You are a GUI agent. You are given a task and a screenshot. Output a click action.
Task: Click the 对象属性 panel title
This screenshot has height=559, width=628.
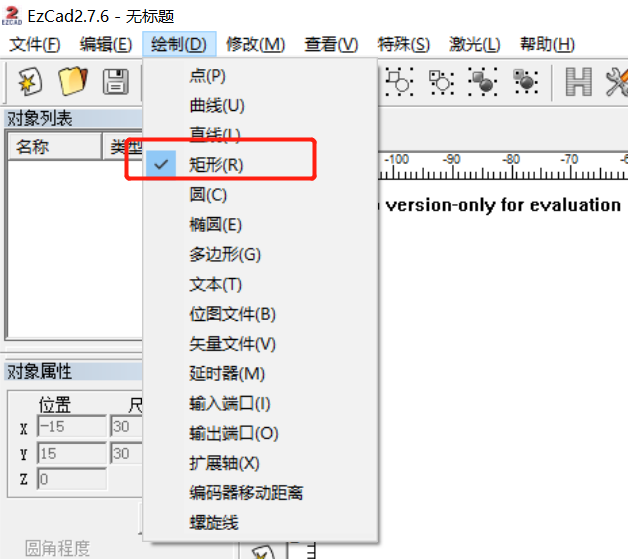(40, 372)
